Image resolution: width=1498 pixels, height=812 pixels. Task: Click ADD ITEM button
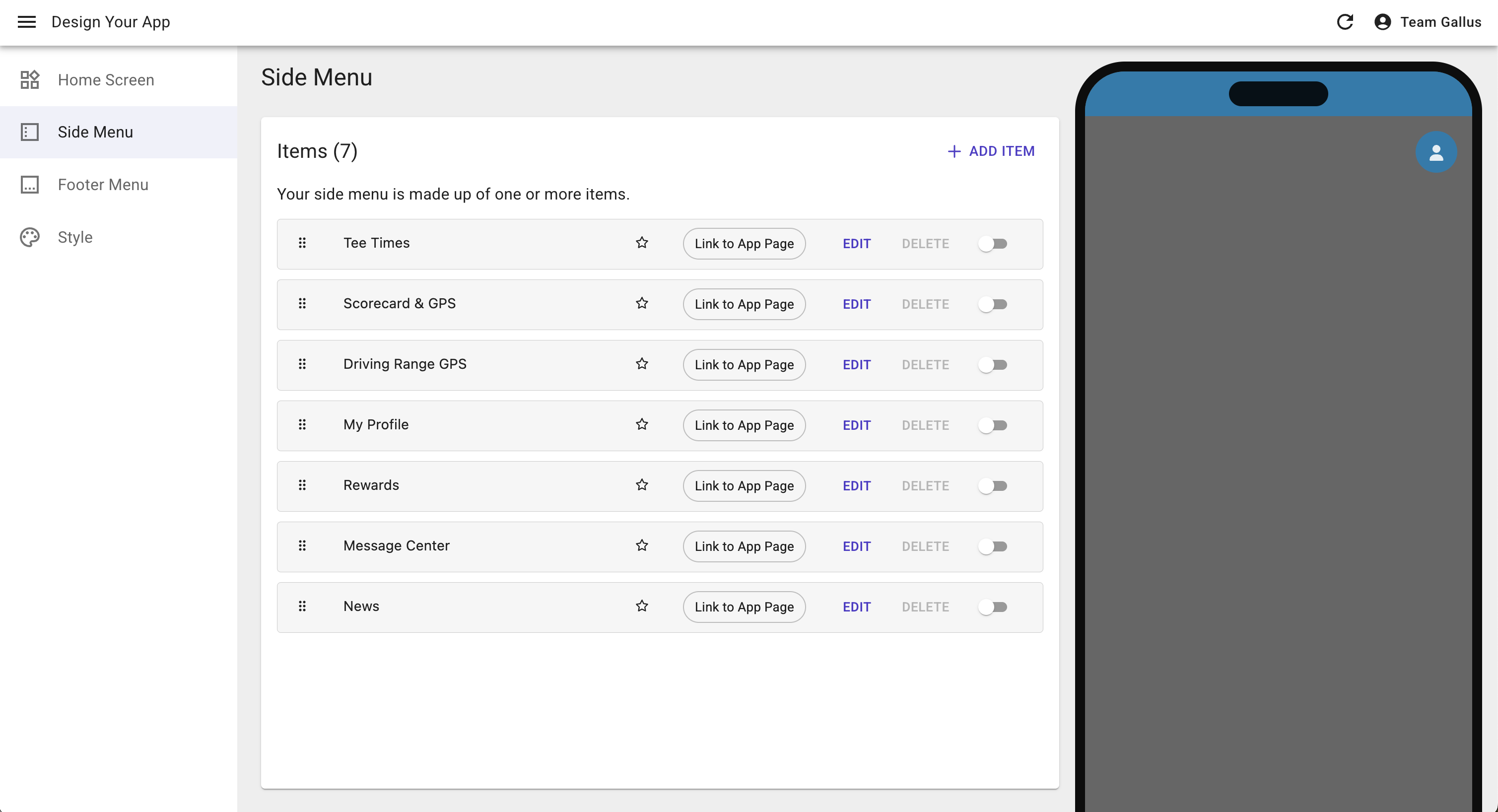991,151
